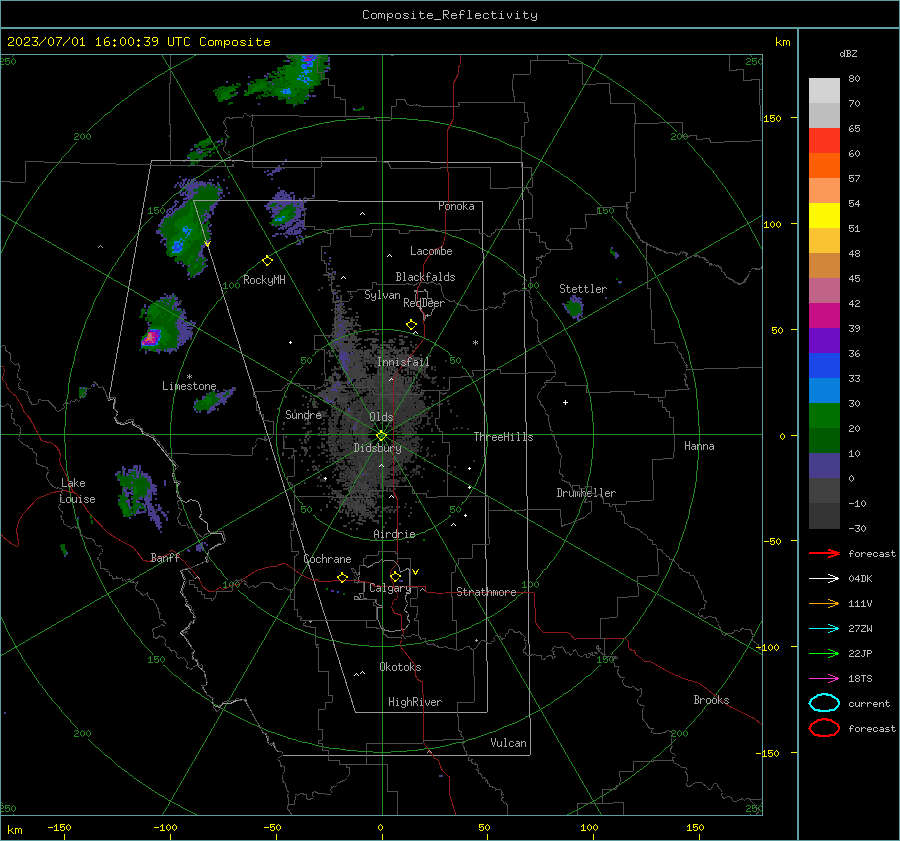Click the Ponoka city label
This screenshot has width=900, height=841.
456,206
